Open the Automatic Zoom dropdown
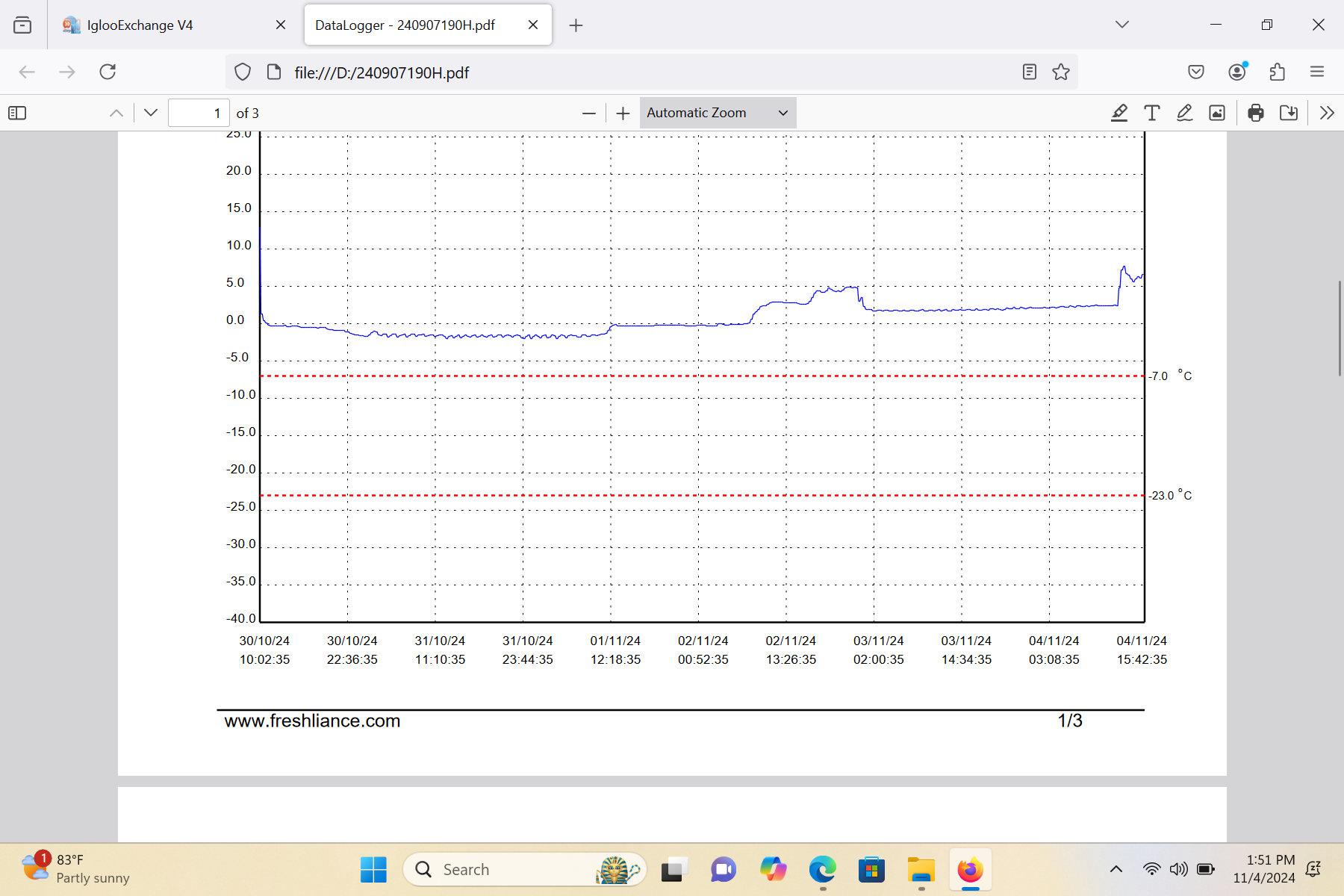This screenshot has height=896, width=1344. point(718,113)
